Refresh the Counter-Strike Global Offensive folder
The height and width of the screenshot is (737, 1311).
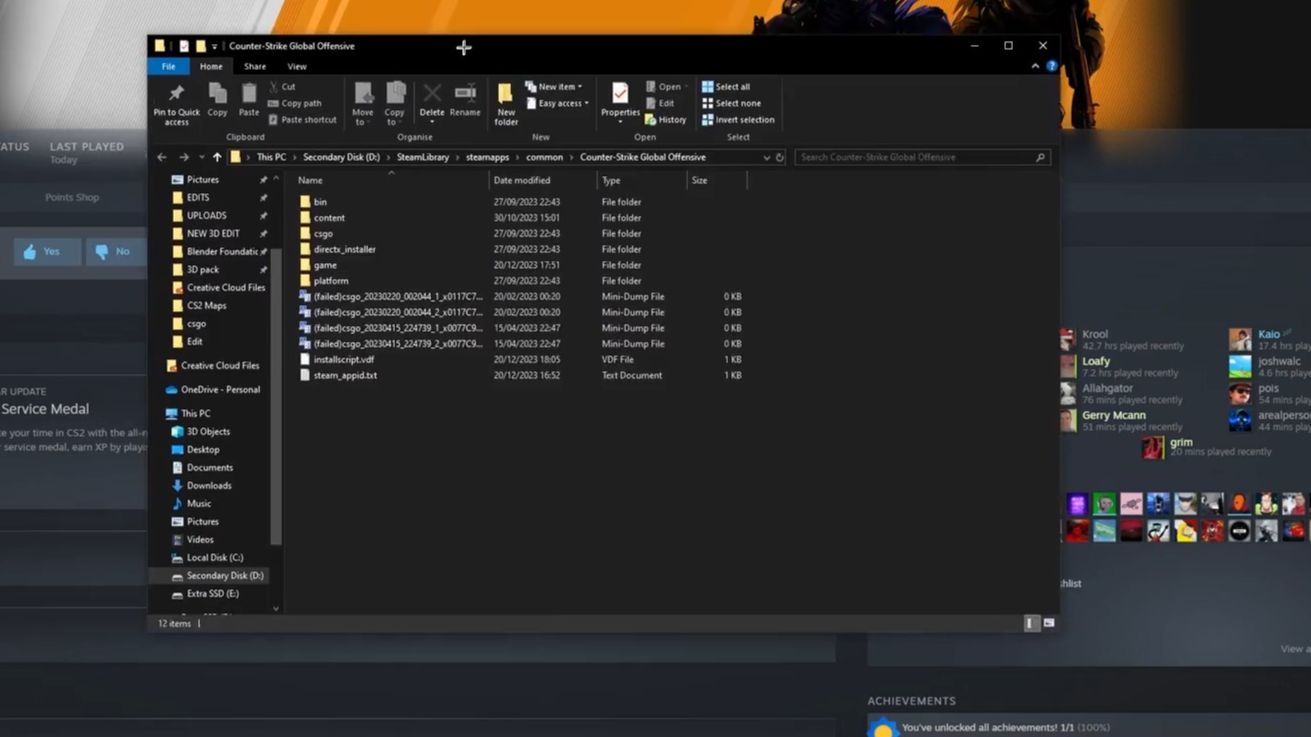[x=780, y=157]
